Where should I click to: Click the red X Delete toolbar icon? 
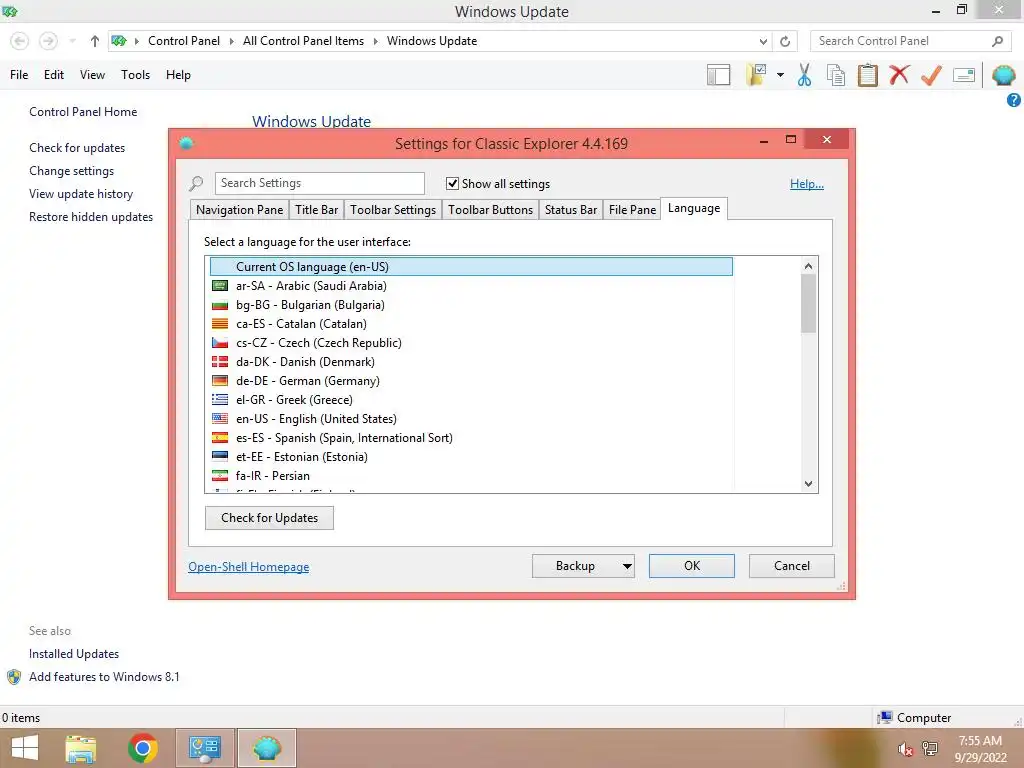[x=899, y=74]
